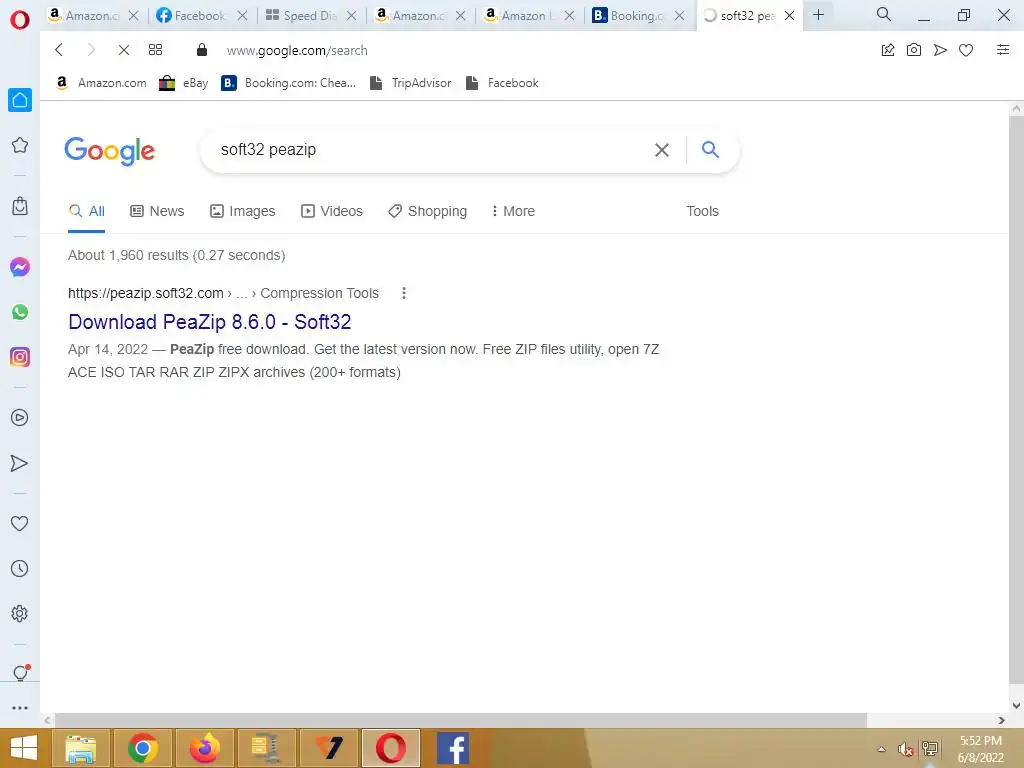Click the horizontal scrollbar at page bottom

(x=460, y=720)
